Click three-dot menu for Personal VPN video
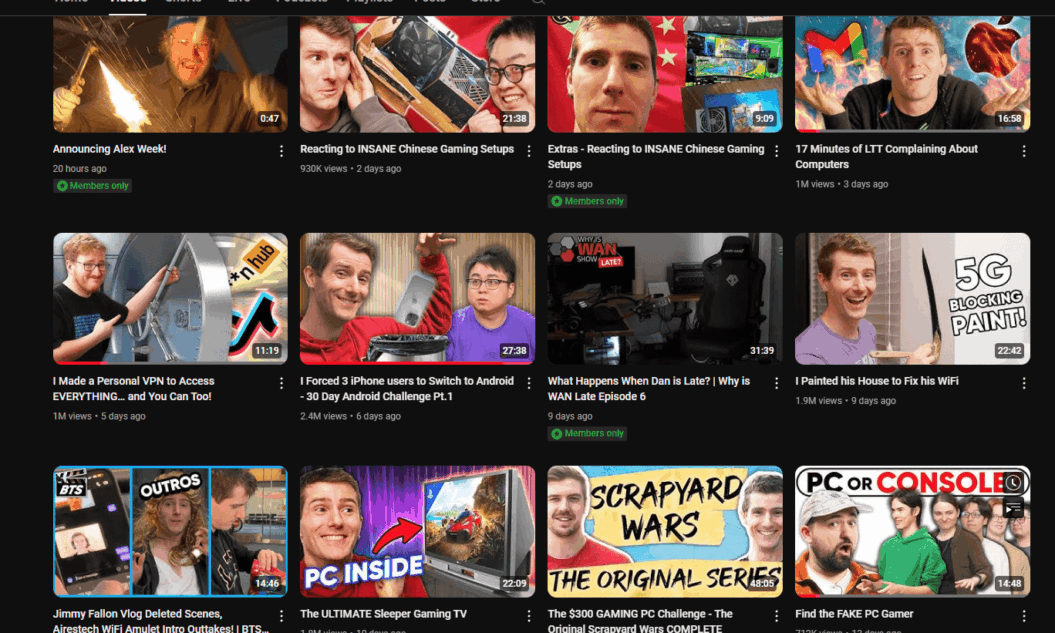Screen dimensions: 1055x633 point(281,383)
